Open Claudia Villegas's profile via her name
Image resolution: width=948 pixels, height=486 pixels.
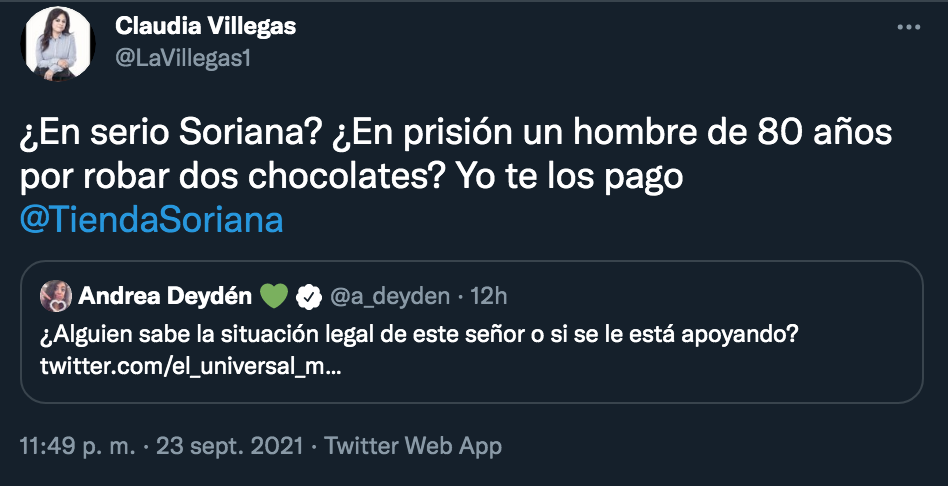[x=206, y=26]
